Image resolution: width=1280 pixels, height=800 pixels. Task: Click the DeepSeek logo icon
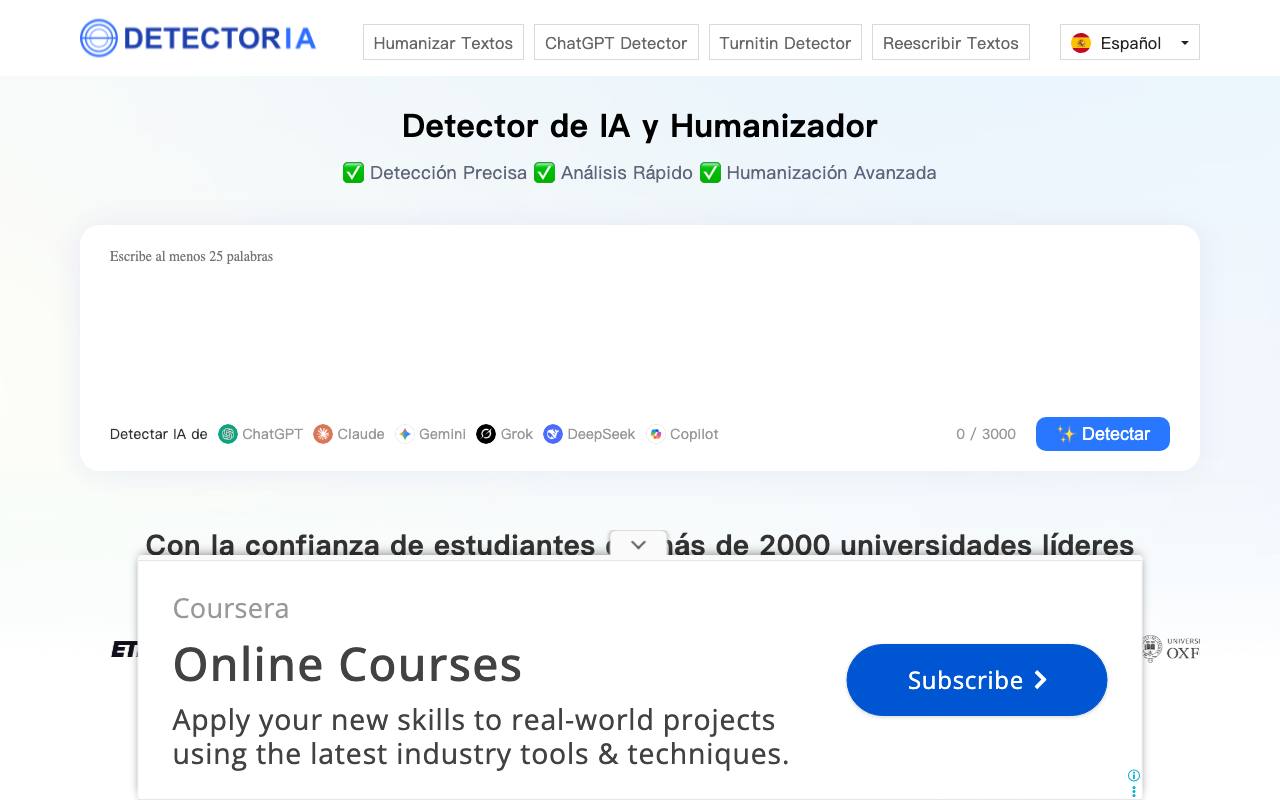[553, 434]
